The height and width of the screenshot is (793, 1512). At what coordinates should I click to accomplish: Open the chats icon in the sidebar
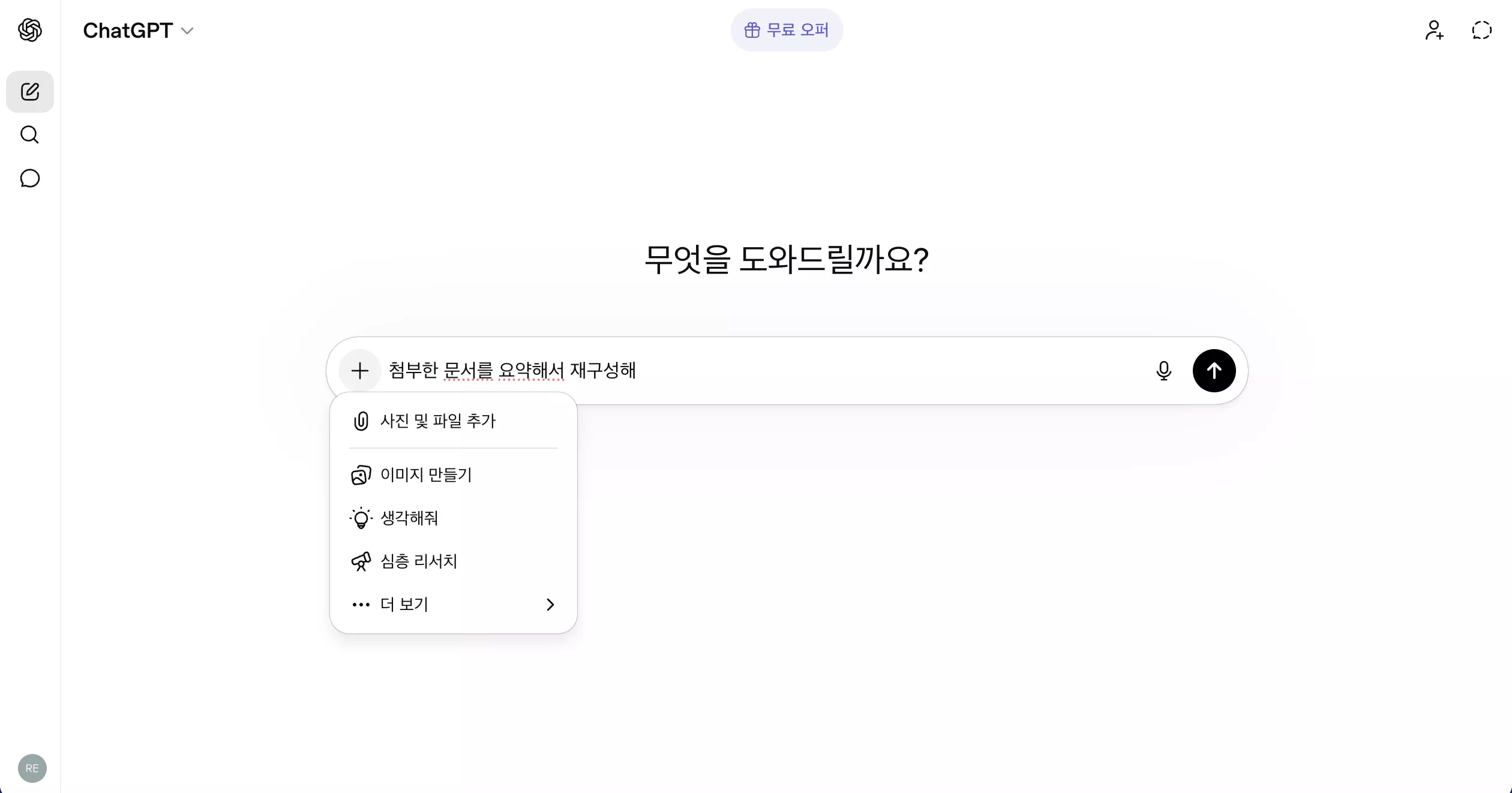[x=29, y=178]
